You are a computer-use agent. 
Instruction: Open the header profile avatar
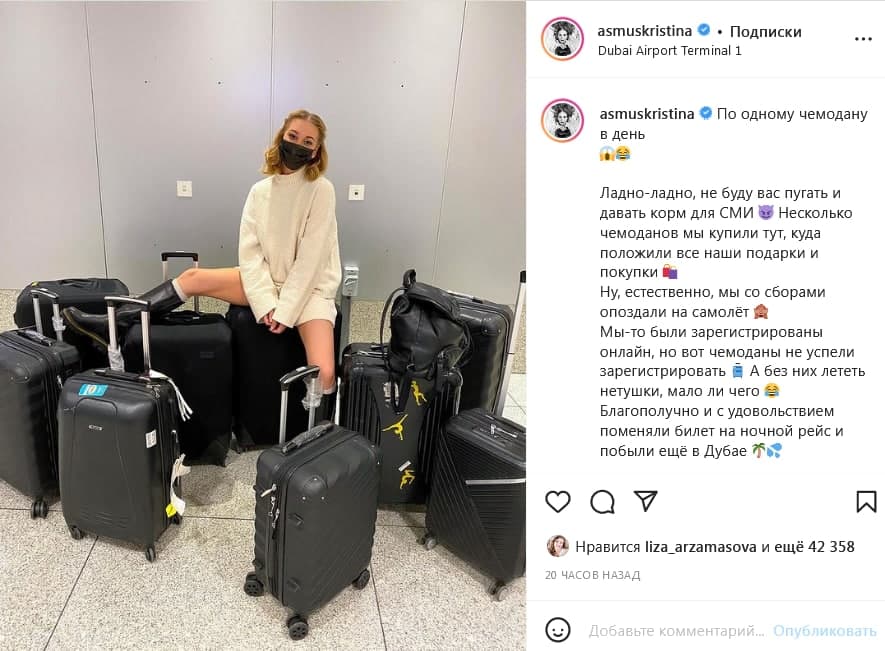tap(562, 39)
